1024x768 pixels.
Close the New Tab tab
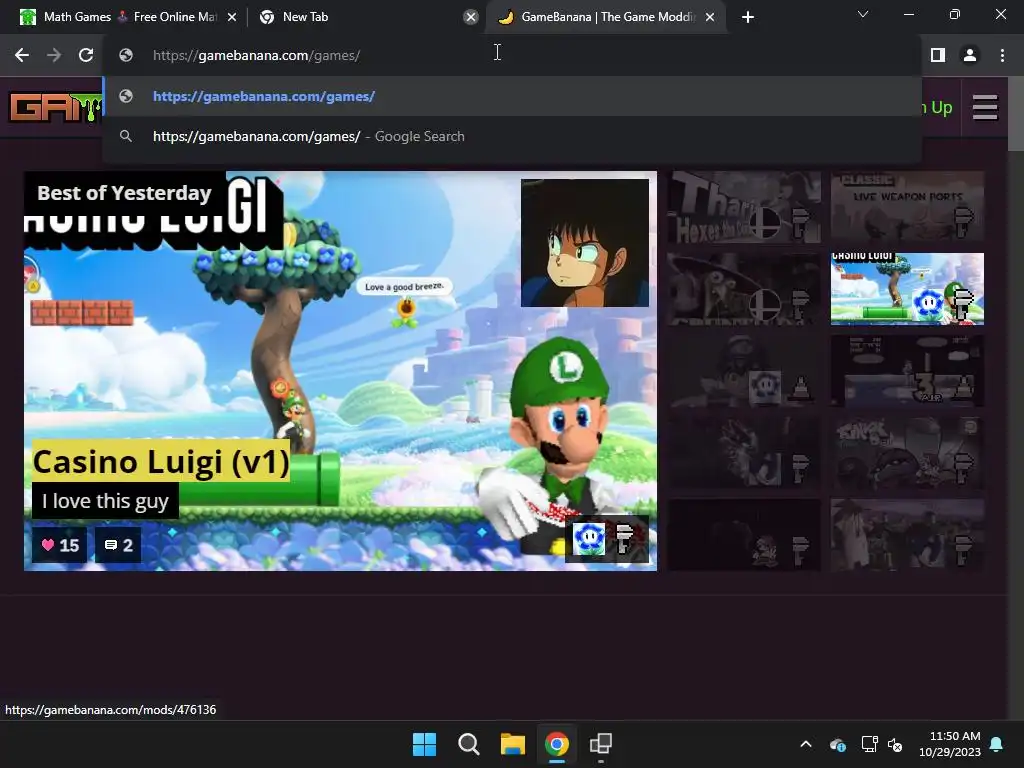[470, 17]
